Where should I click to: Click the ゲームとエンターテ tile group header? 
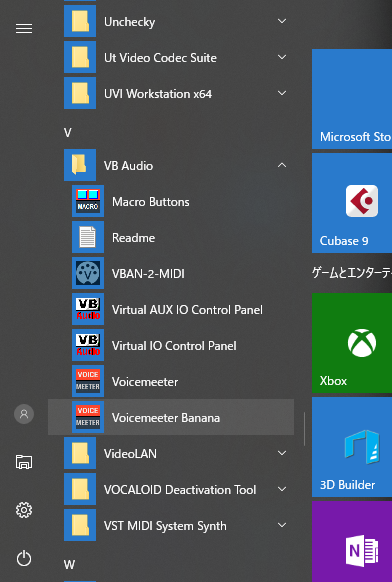click(x=352, y=274)
